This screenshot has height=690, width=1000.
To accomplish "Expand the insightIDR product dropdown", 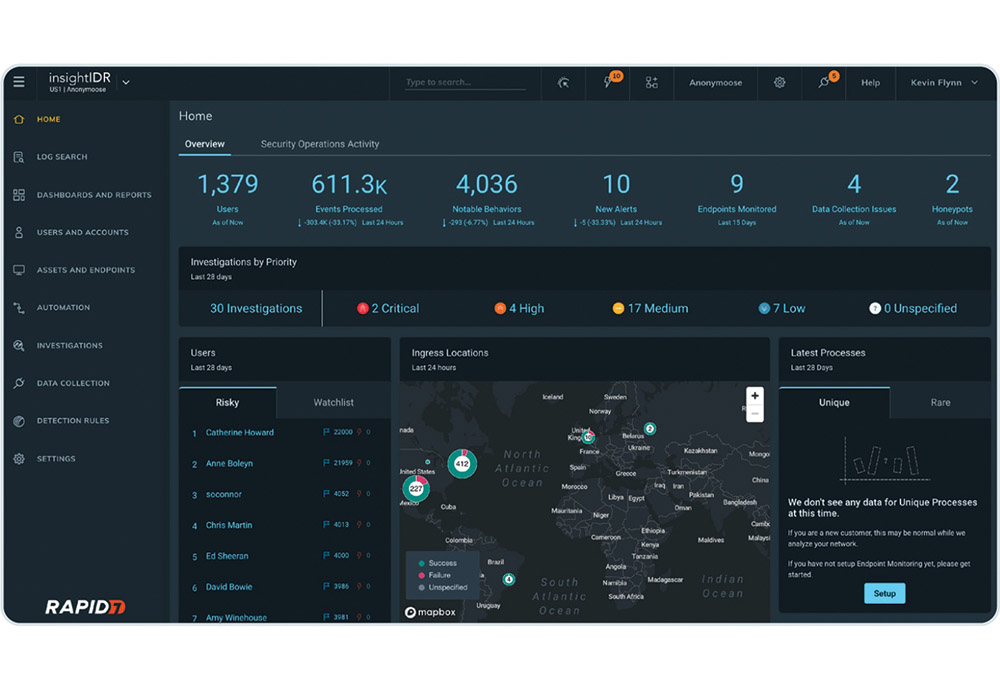I will click(x=126, y=82).
